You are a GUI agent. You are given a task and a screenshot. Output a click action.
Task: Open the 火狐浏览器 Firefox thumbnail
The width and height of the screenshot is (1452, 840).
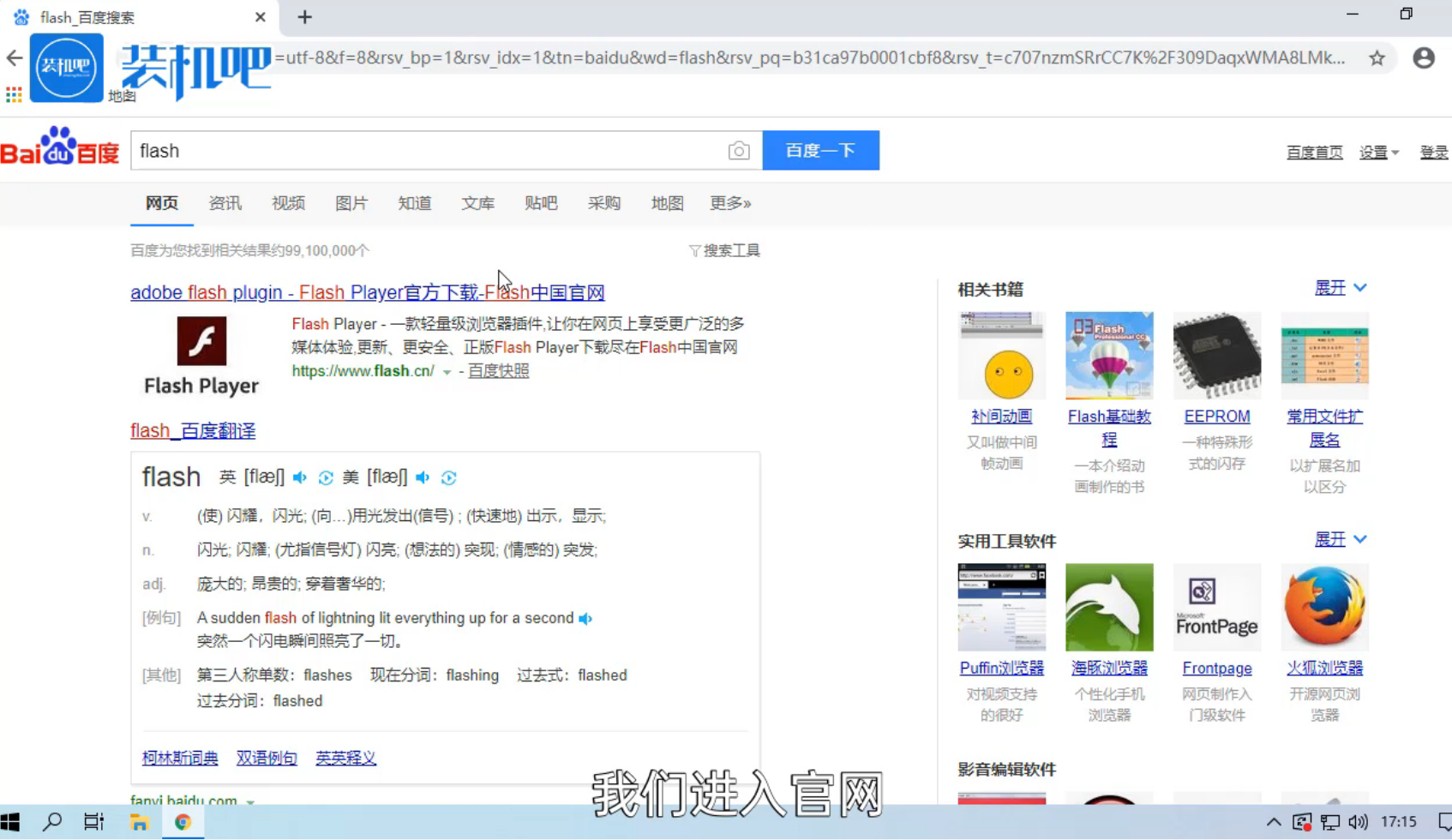point(1323,607)
